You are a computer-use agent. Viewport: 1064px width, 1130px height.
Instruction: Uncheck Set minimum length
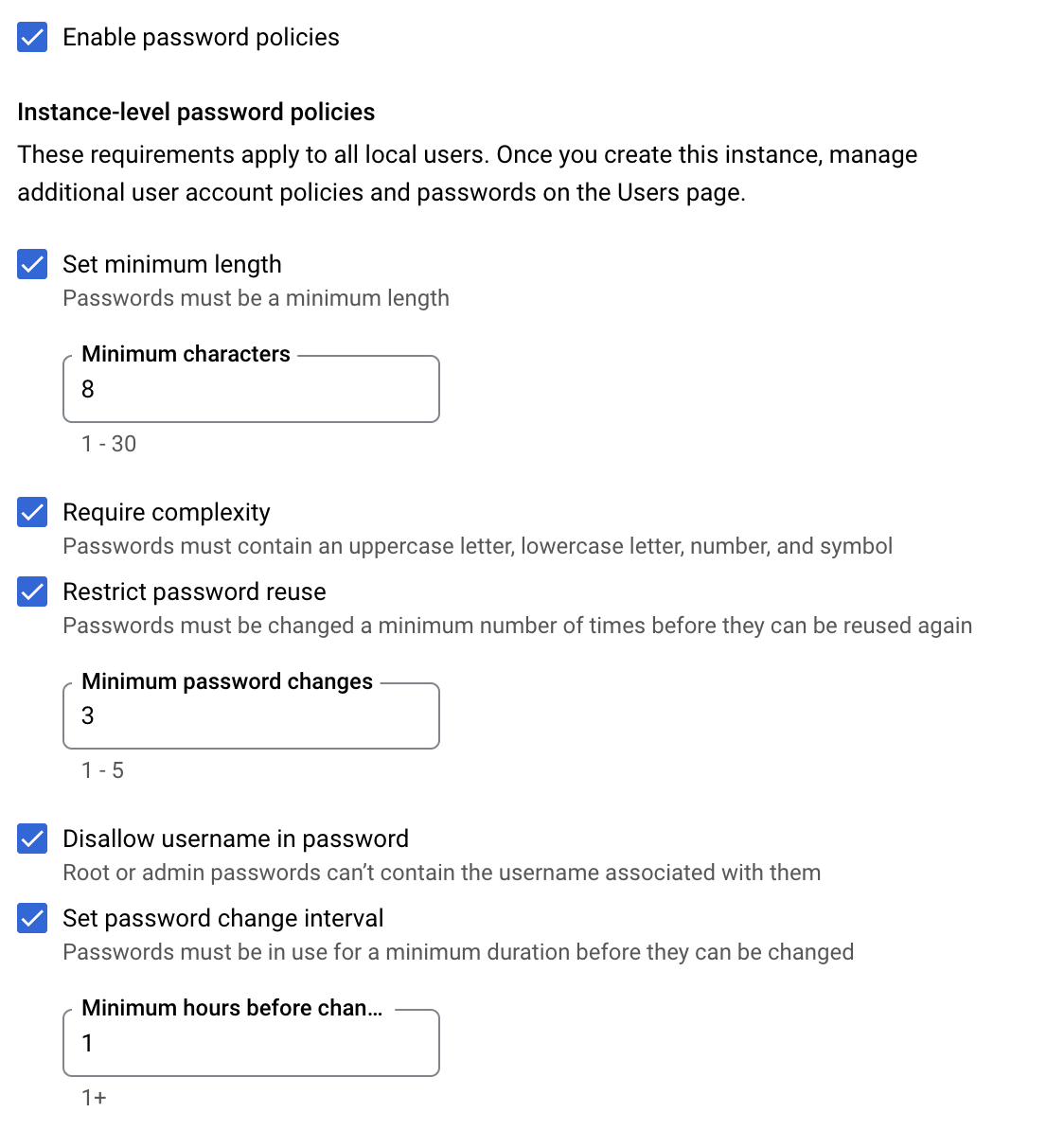click(31, 265)
